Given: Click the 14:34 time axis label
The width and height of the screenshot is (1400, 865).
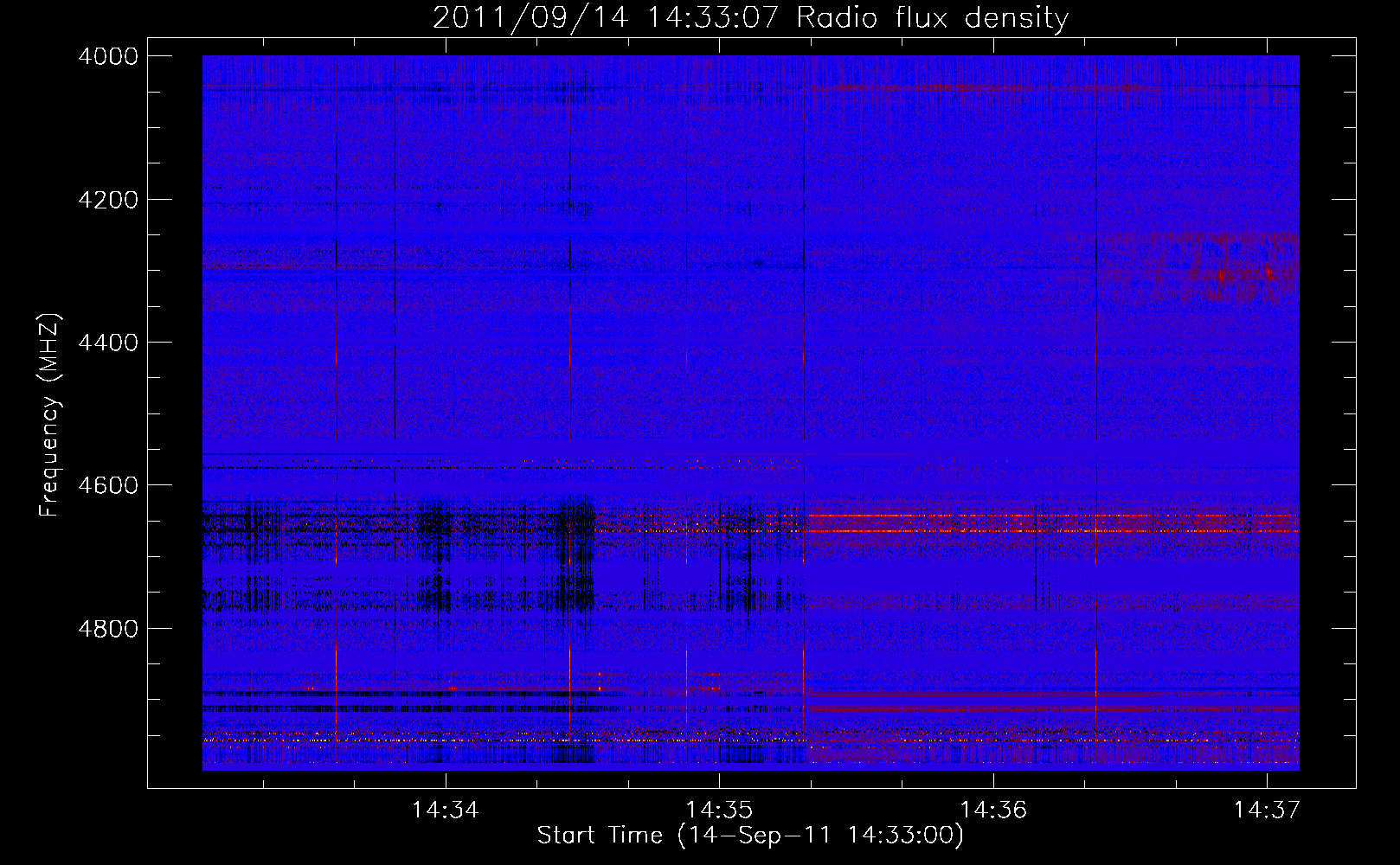Looking at the screenshot, I should pyautogui.click(x=446, y=811).
